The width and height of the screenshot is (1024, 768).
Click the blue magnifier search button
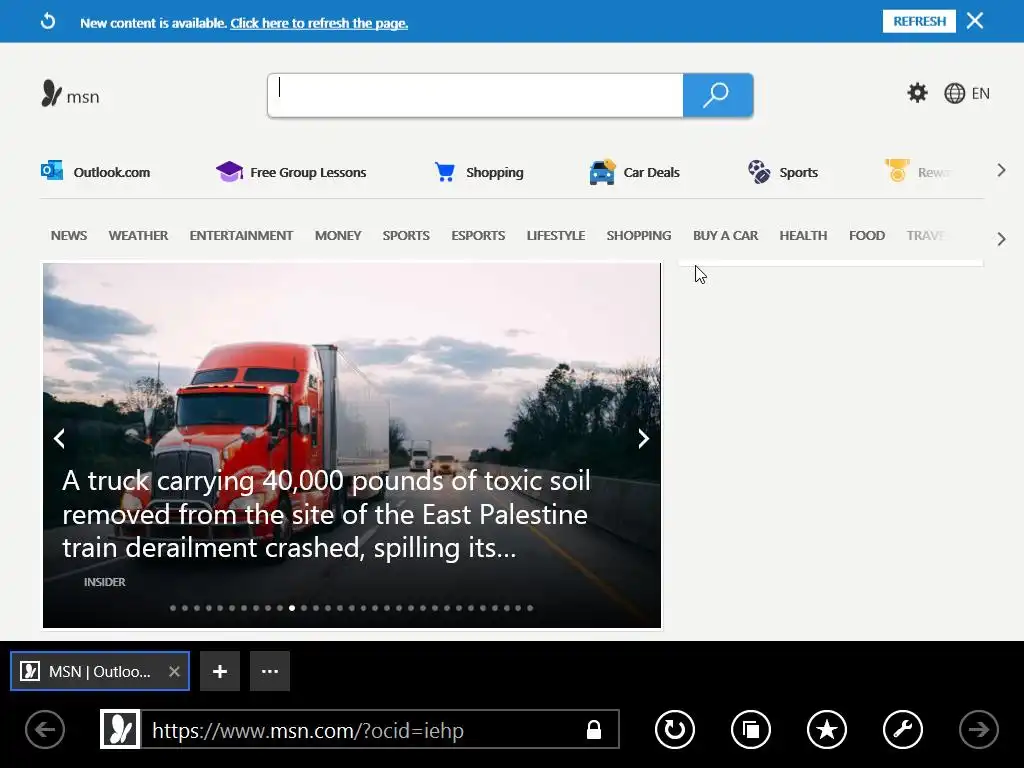(718, 95)
